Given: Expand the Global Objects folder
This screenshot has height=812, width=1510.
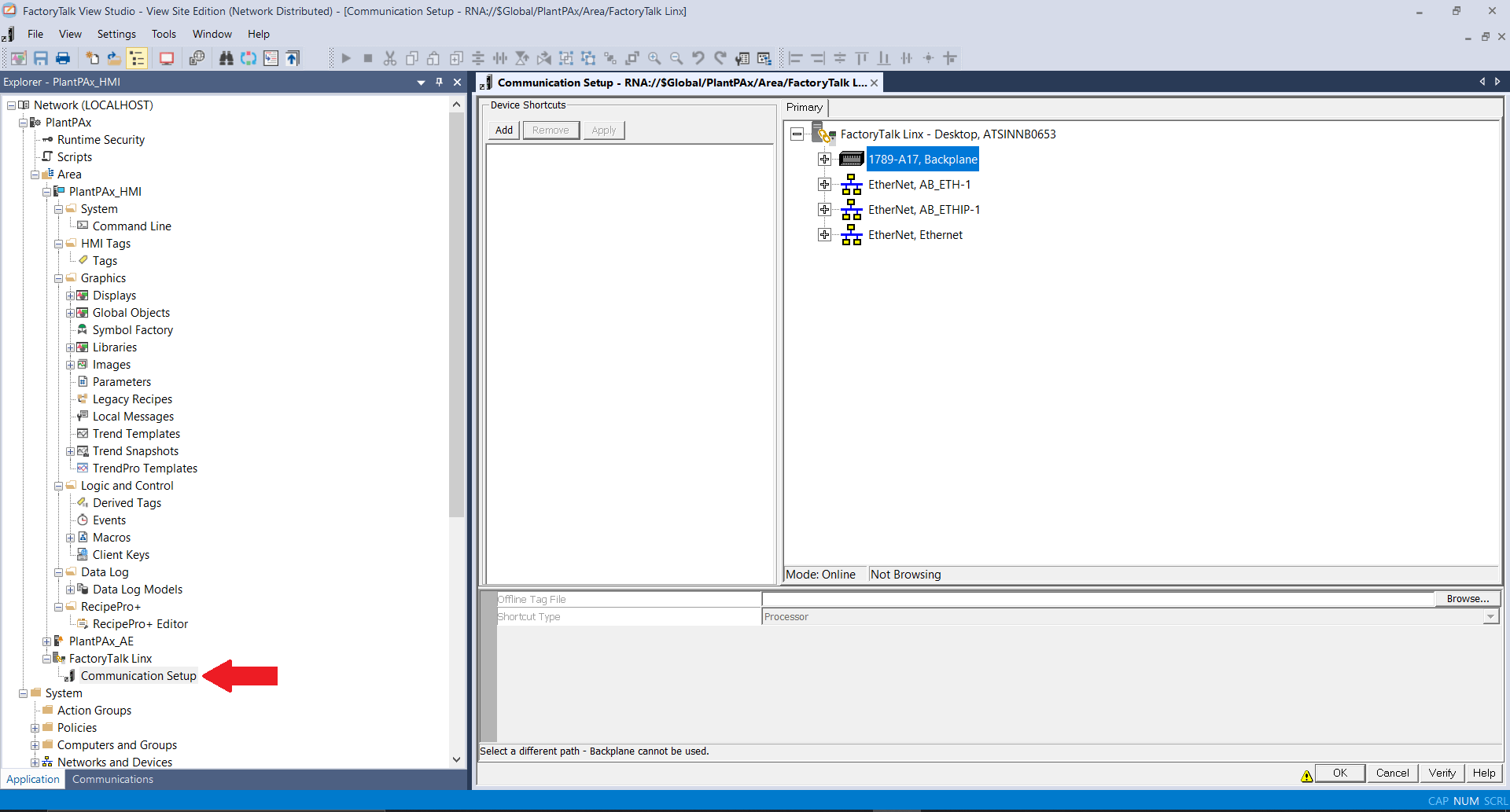Looking at the screenshot, I should click(x=70, y=313).
